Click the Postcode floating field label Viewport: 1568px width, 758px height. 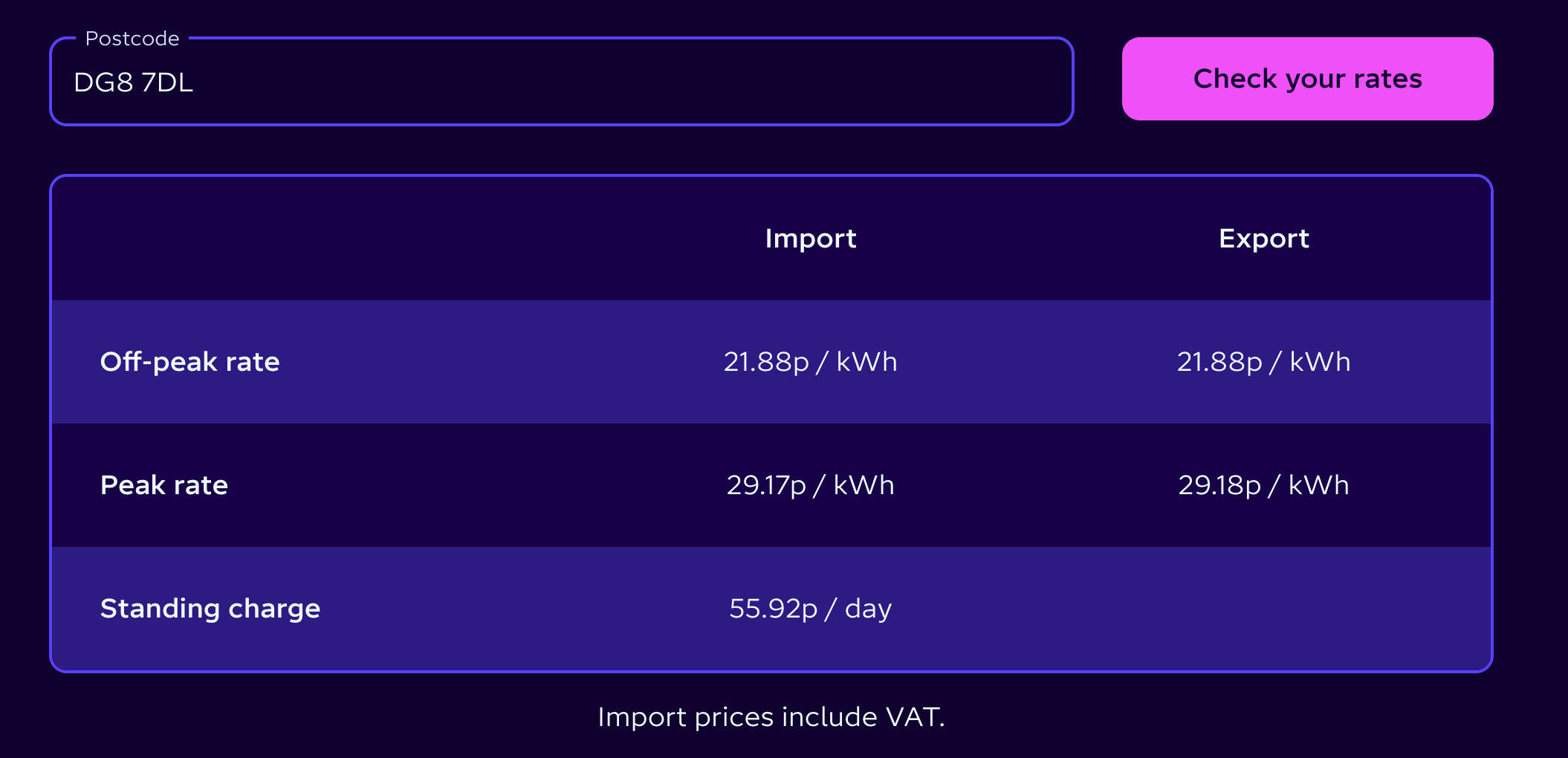(132, 39)
